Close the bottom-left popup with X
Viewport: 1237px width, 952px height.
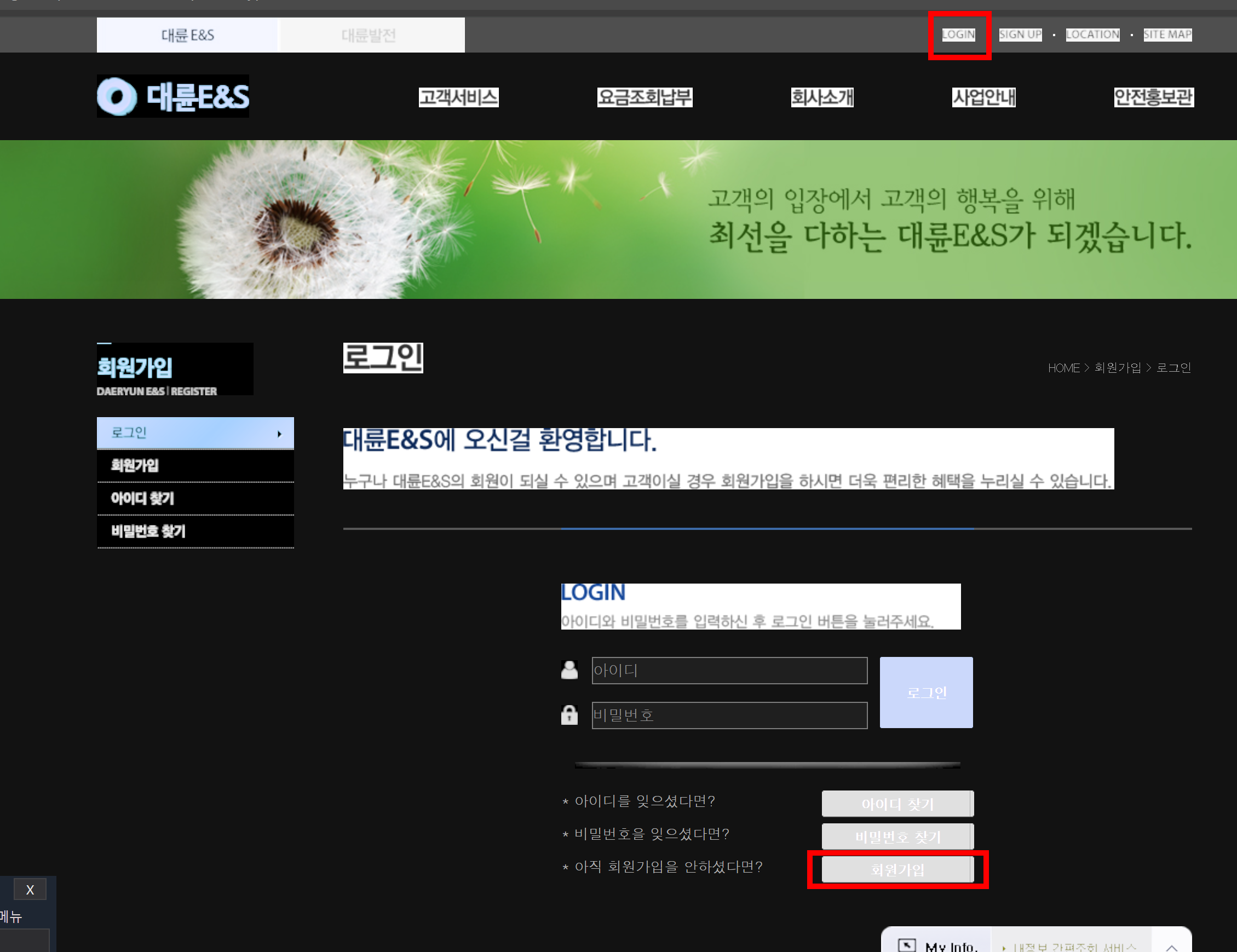tap(30, 890)
